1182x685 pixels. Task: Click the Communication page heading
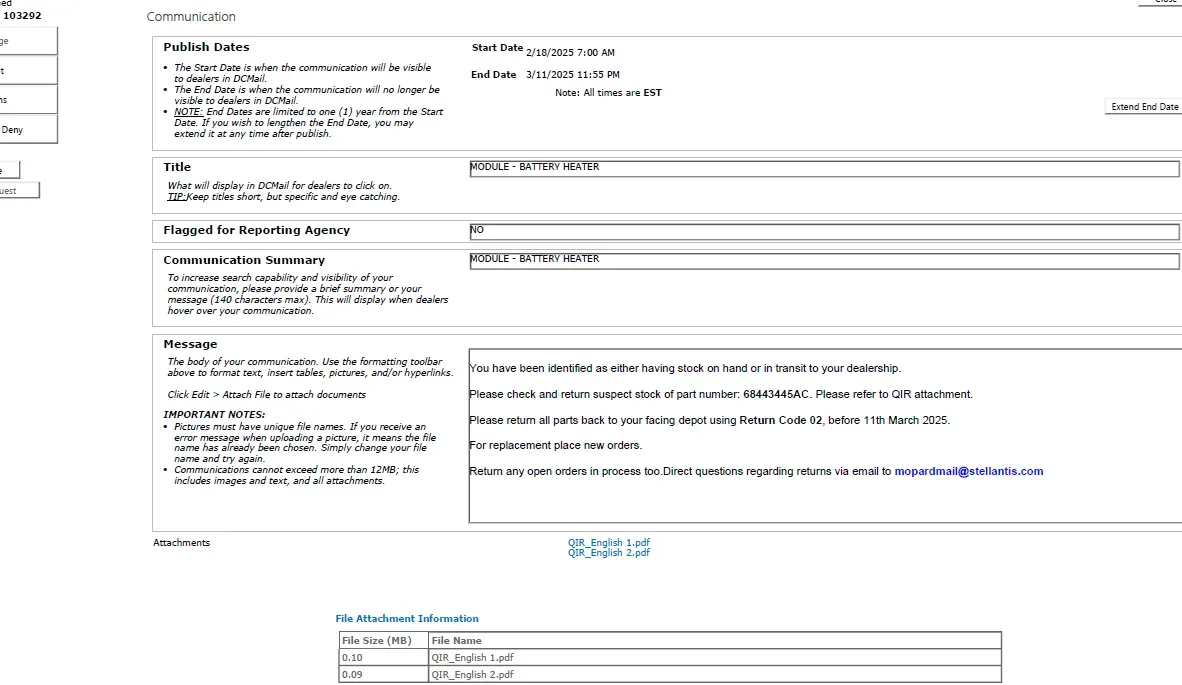point(191,17)
